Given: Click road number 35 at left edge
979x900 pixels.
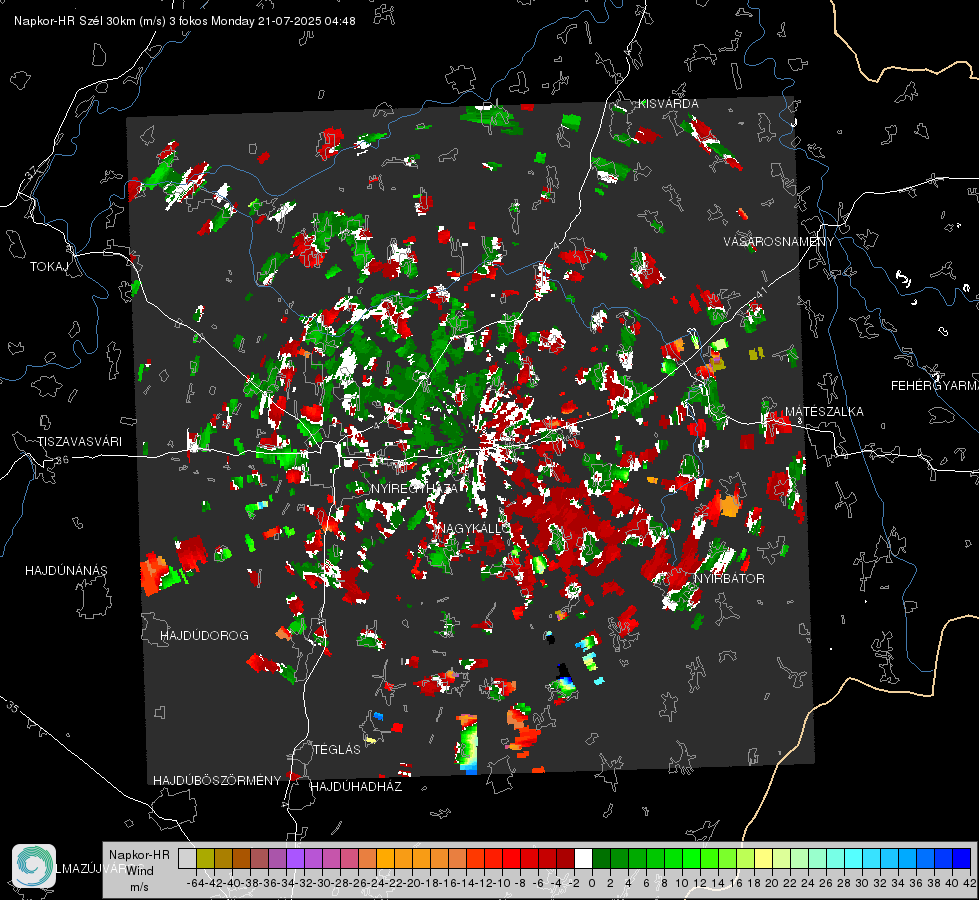Looking at the screenshot, I should coord(12,707).
